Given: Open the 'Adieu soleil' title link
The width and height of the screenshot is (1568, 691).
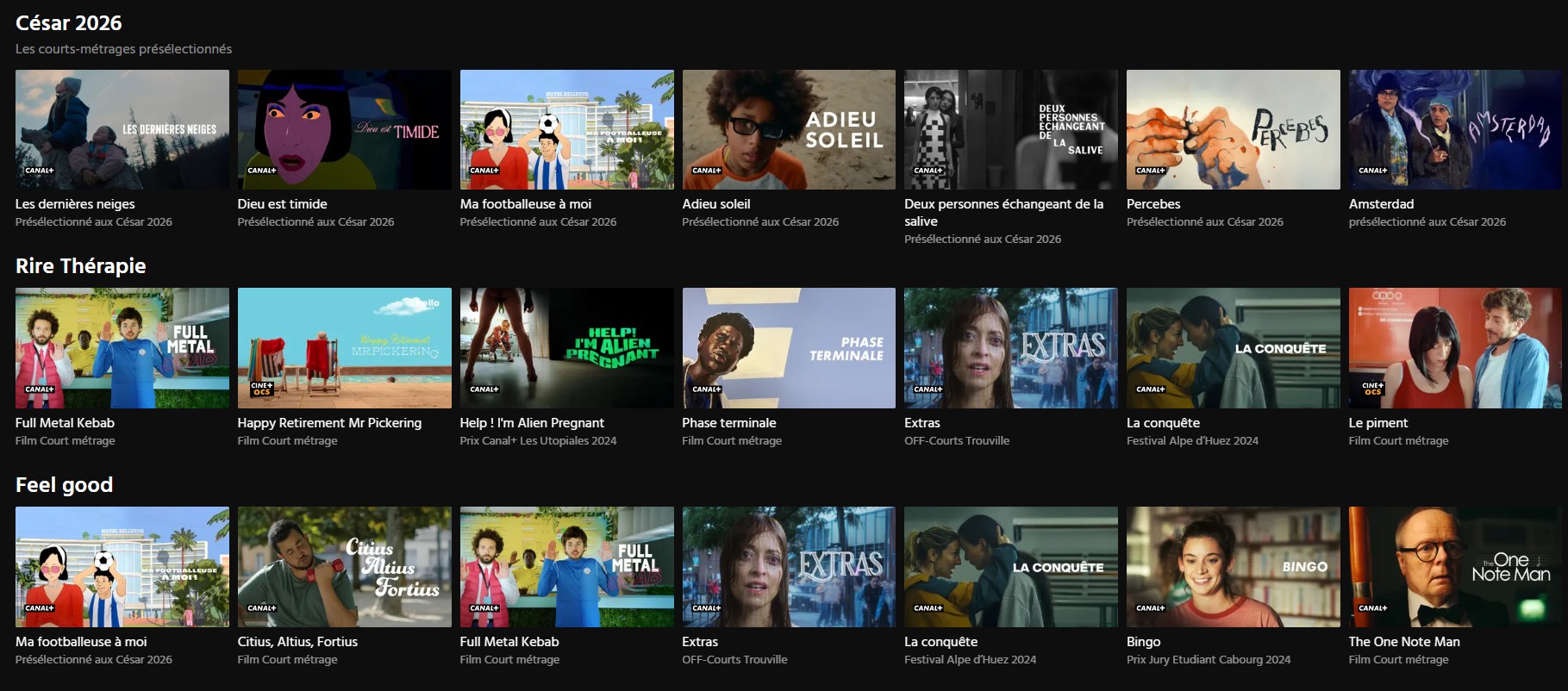Looking at the screenshot, I should 716,204.
